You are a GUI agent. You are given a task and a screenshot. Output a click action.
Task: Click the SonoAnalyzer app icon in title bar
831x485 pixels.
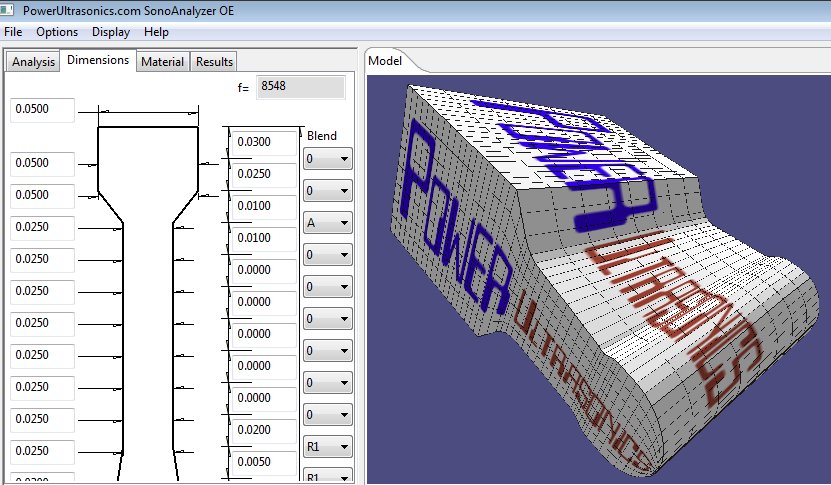(7, 10)
